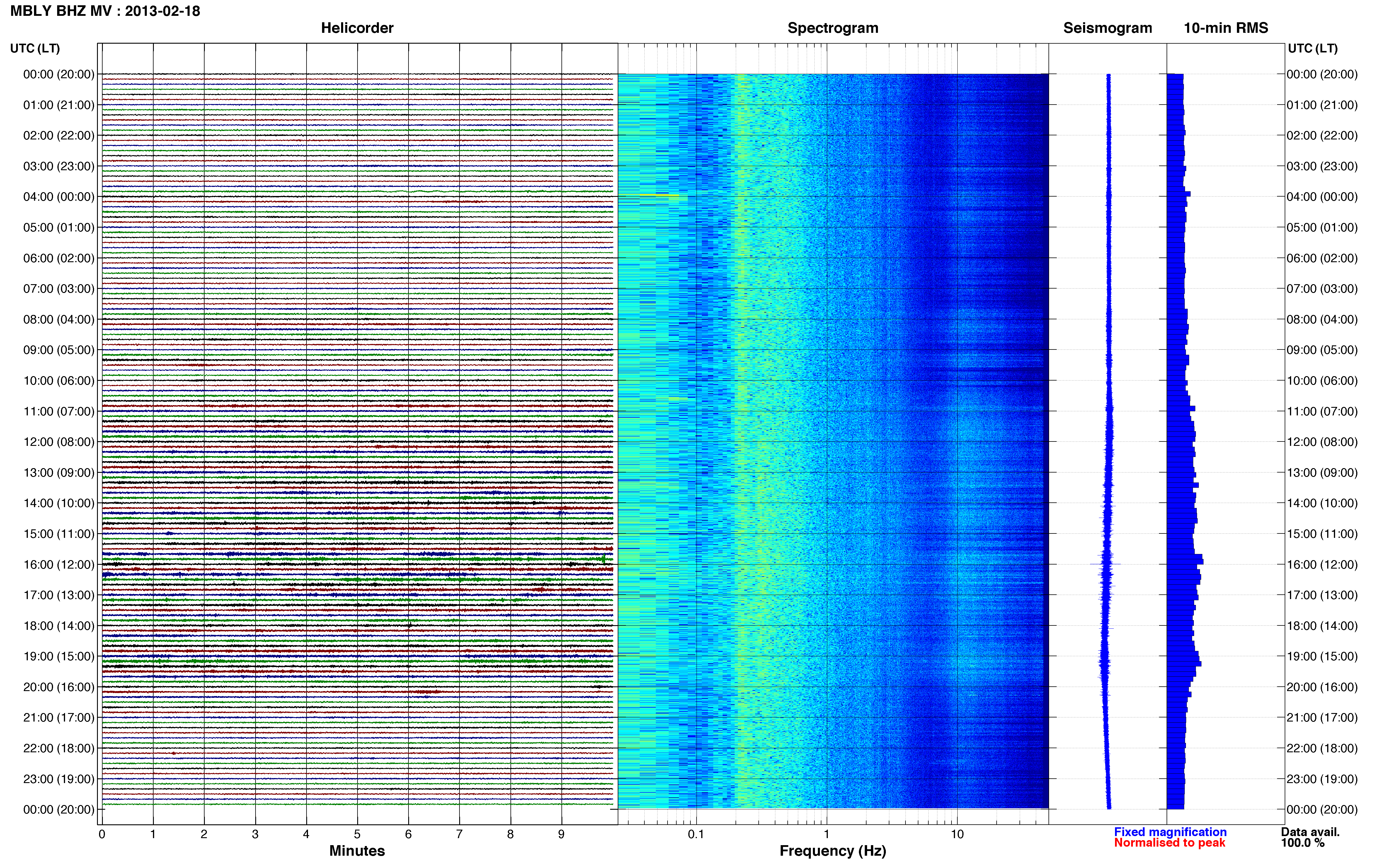
Task: Click tick label '7' on the Minutes axis
Action: [459, 834]
